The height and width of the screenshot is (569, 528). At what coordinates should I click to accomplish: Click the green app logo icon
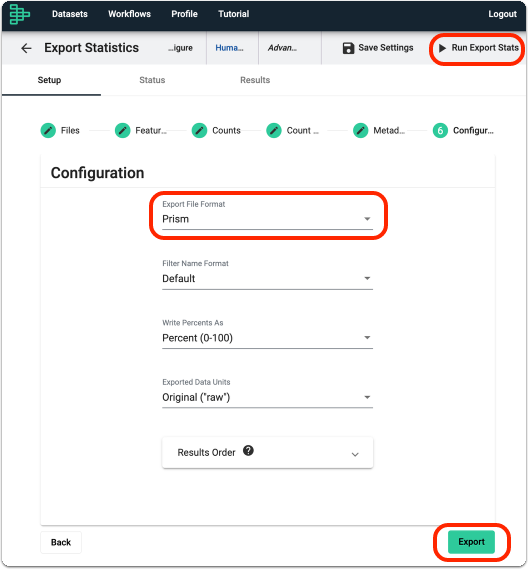click(x=20, y=14)
